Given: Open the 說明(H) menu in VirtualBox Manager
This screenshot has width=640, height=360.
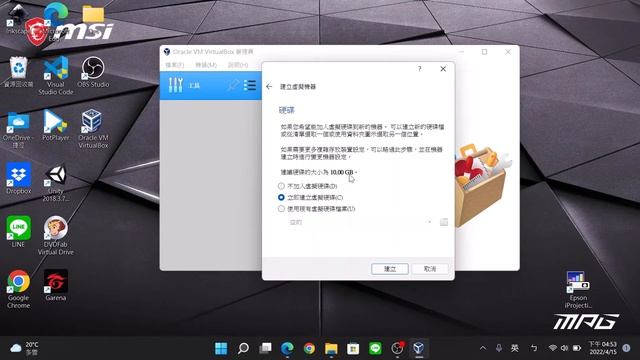Looking at the screenshot, I should click(238, 65).
